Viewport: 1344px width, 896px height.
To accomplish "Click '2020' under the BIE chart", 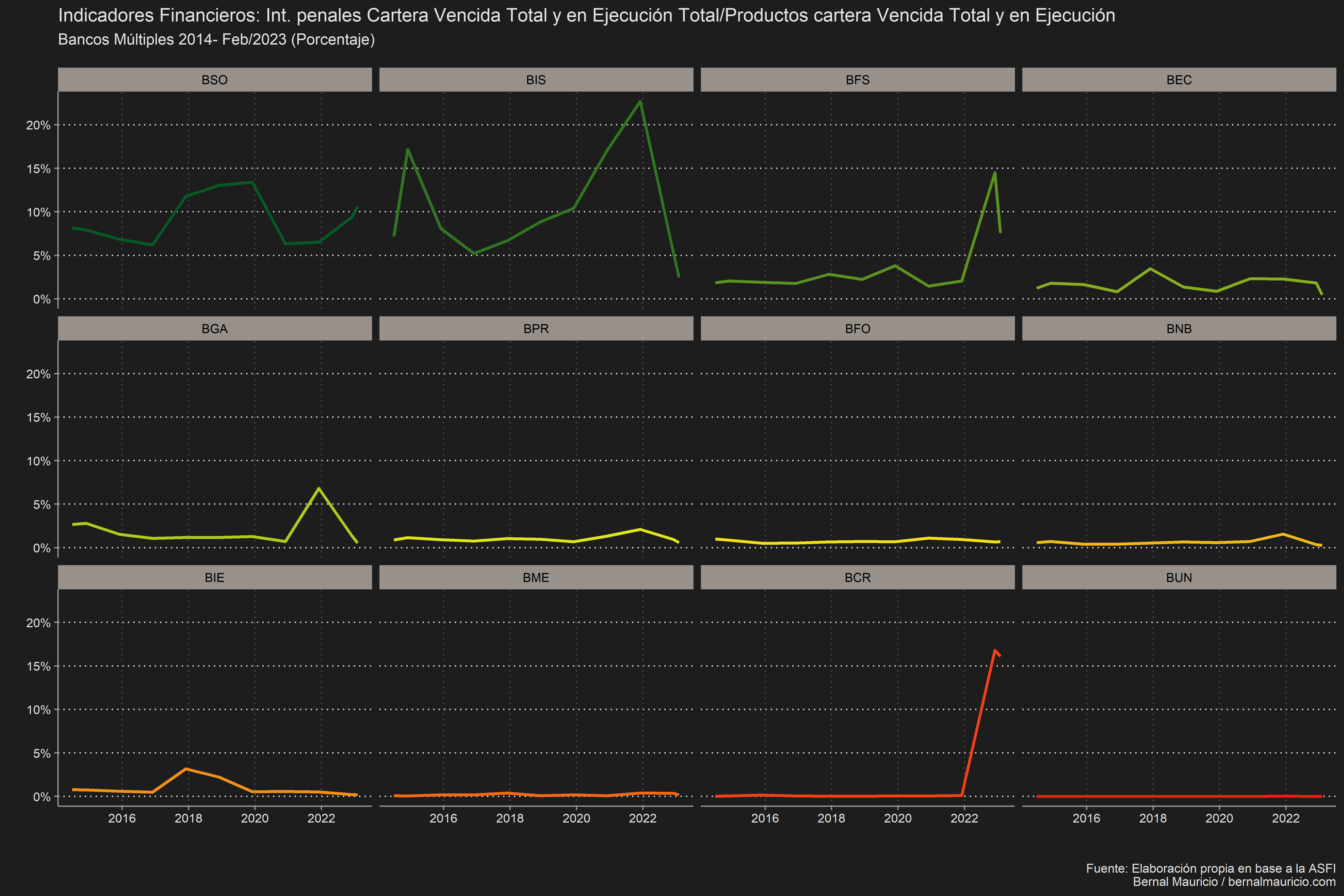I will pyautogui.click(x=255, y=818).
